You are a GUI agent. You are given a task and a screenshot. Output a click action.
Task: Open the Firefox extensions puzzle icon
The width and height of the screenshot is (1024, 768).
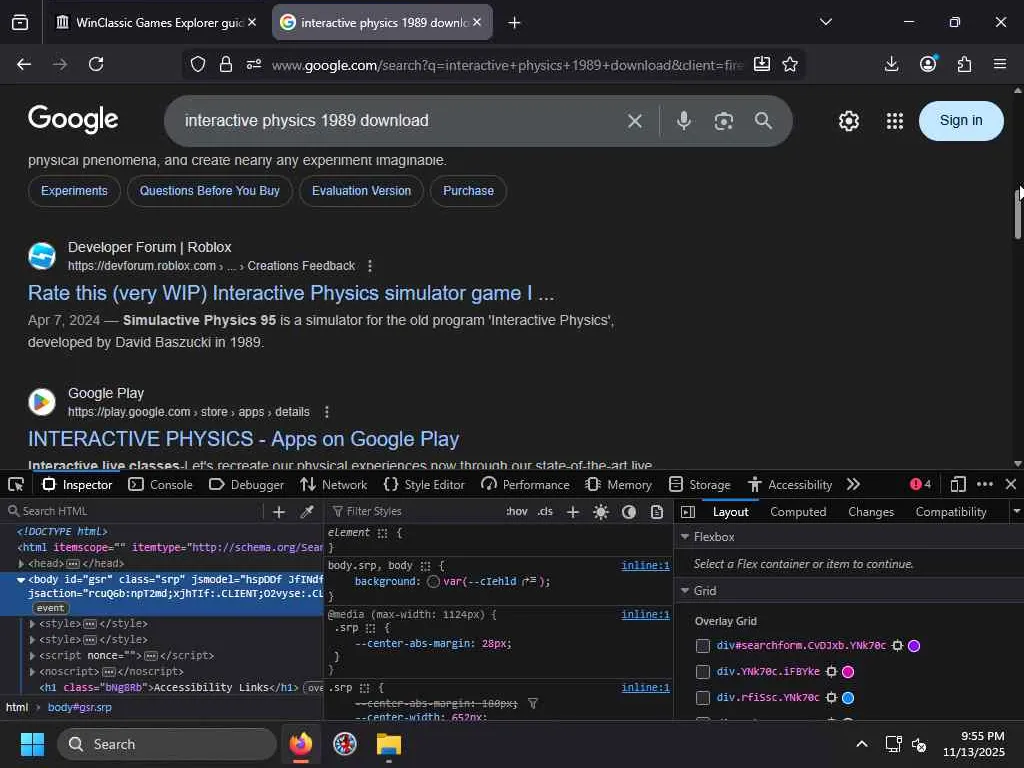click(964, 64)
